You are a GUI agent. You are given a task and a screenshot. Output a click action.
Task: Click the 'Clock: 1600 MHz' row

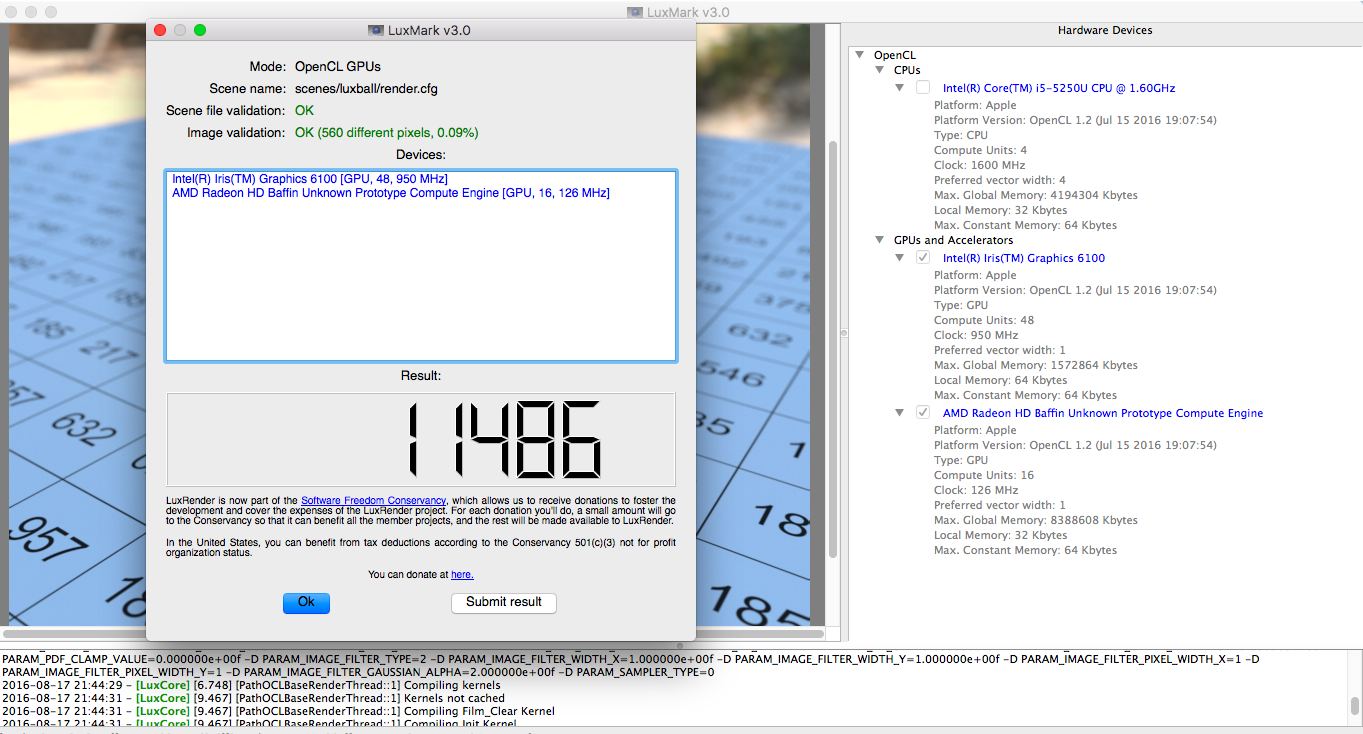click(979, 165)
